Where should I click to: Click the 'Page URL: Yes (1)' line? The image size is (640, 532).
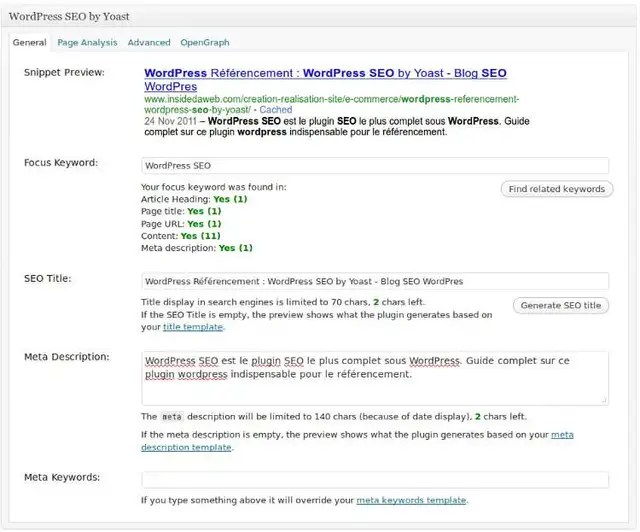click(x=181, y=224)
